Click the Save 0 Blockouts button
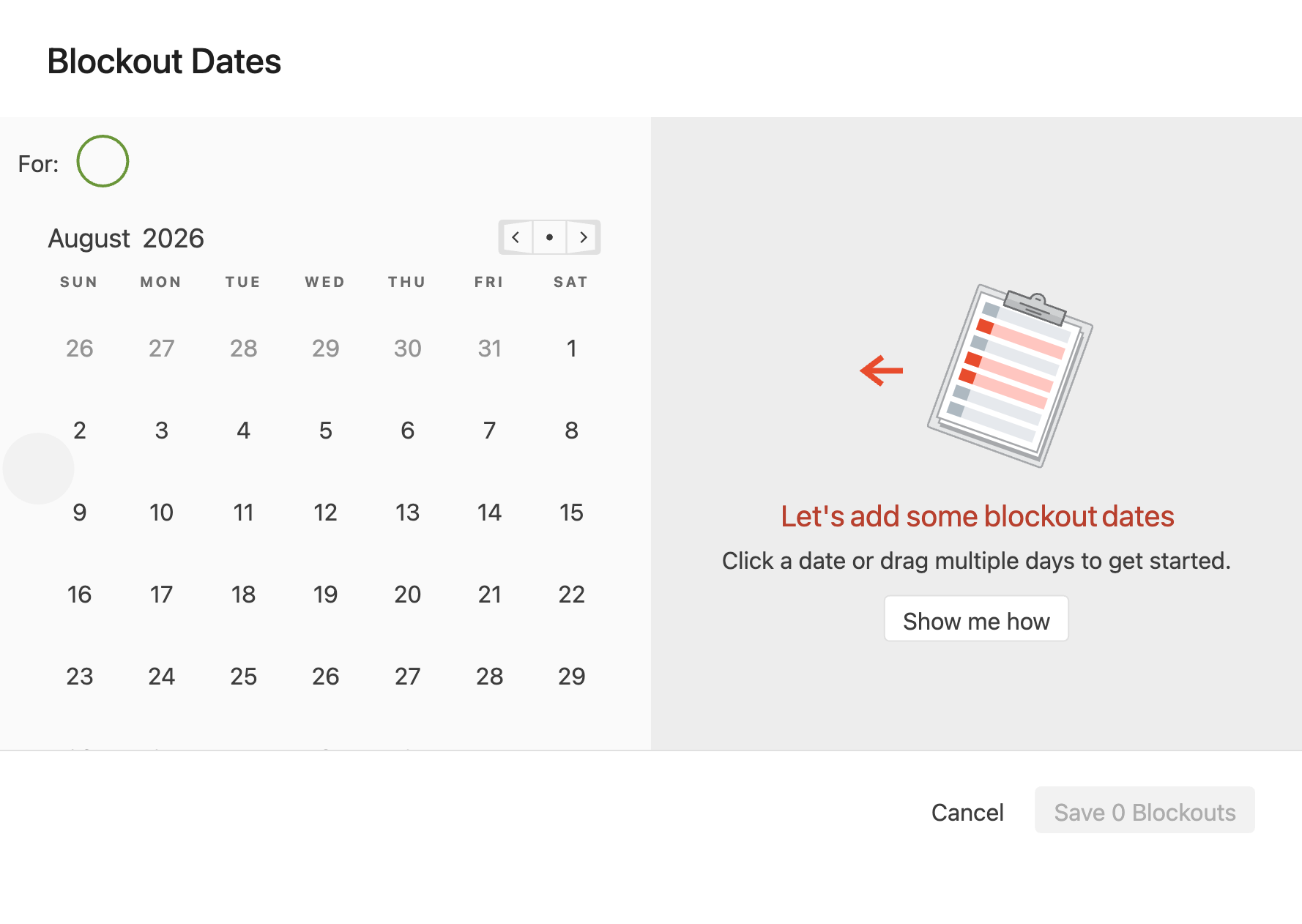Image resolution: width=1302 pixels, height=924 pixels. [1145, 811]
